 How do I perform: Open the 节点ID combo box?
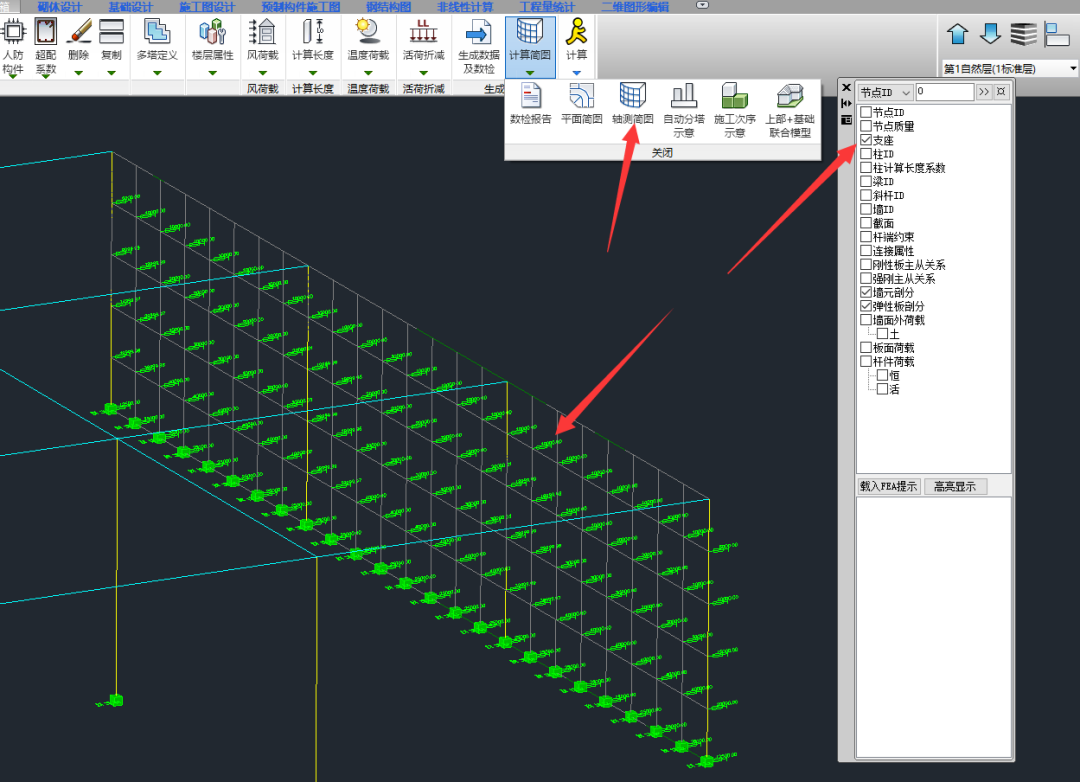906,92
